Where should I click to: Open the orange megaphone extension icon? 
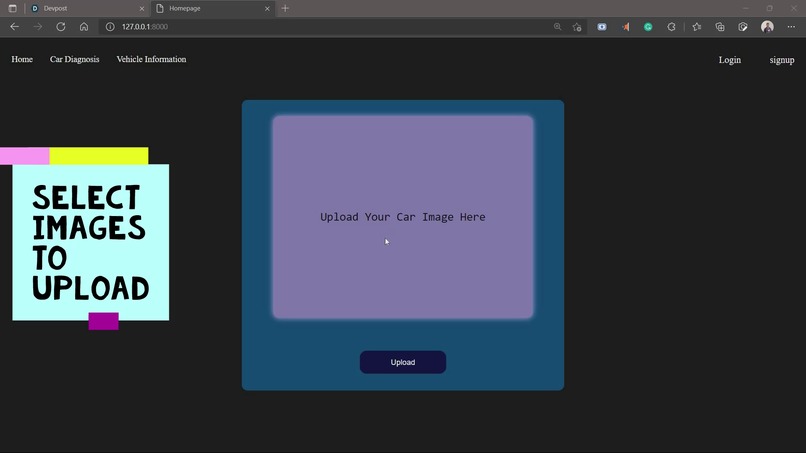click(625, 27)
